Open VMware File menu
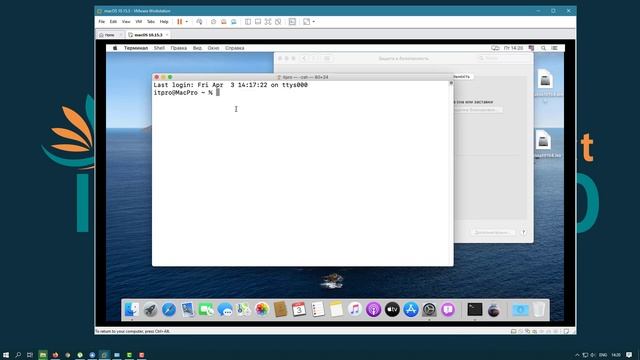 pos(102,22)
